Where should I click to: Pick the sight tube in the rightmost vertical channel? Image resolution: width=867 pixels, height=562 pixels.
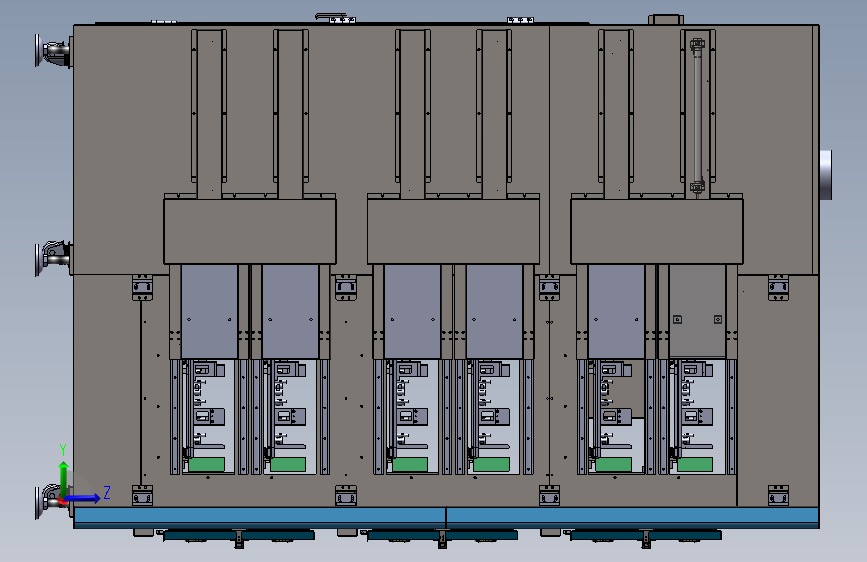(697, 115)
